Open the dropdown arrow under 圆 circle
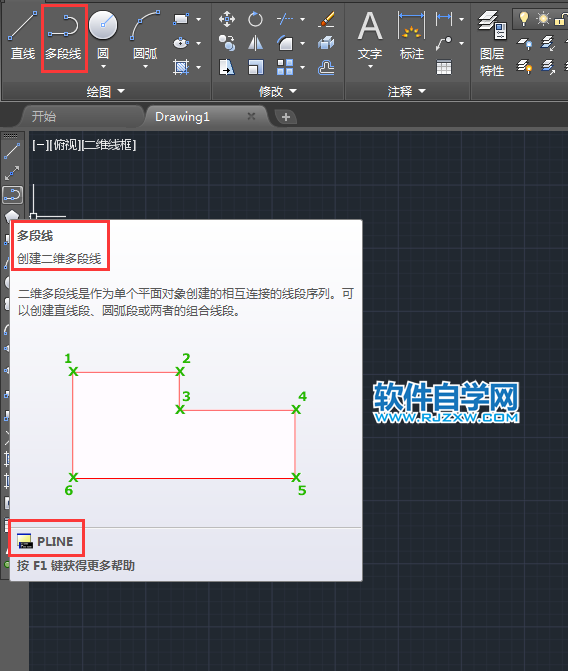Image resolution: width=568 pixels, height=671 pixels. 103,67
